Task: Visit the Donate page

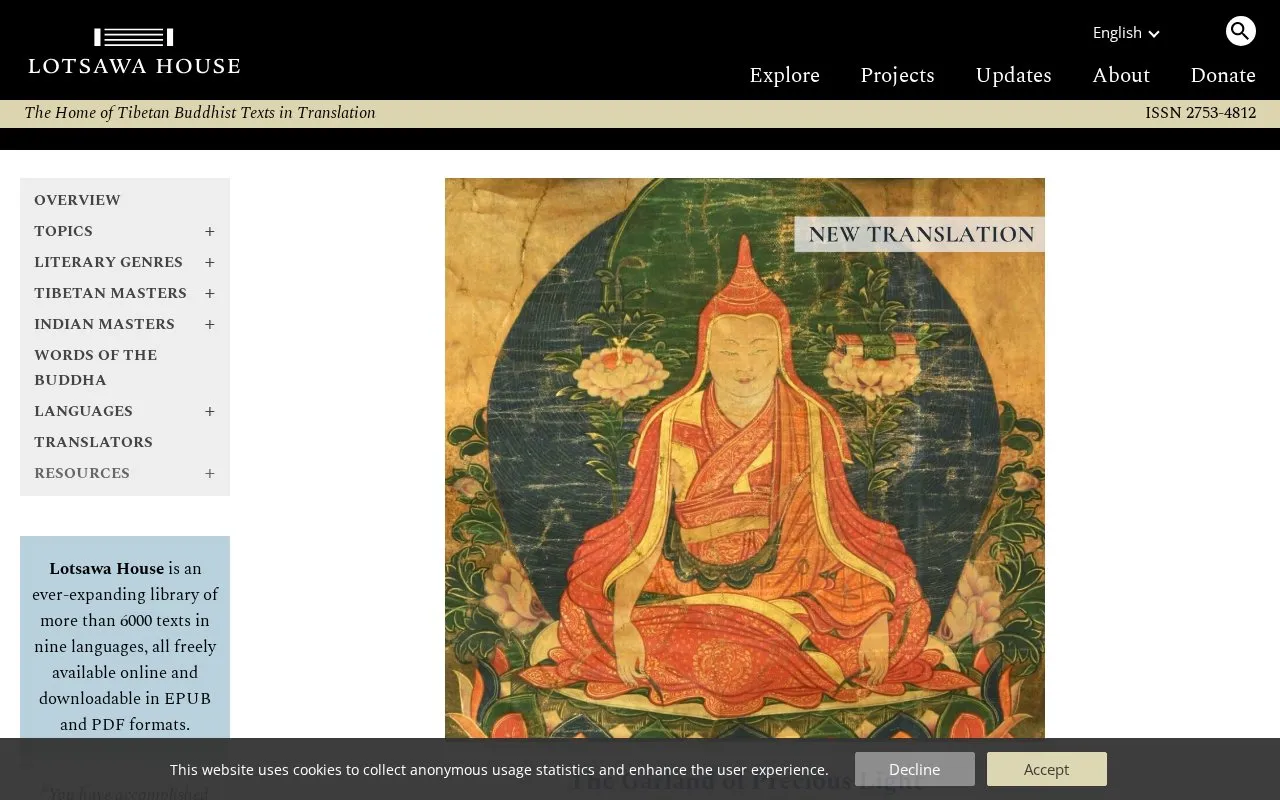Action: [x=1223, y=76]
